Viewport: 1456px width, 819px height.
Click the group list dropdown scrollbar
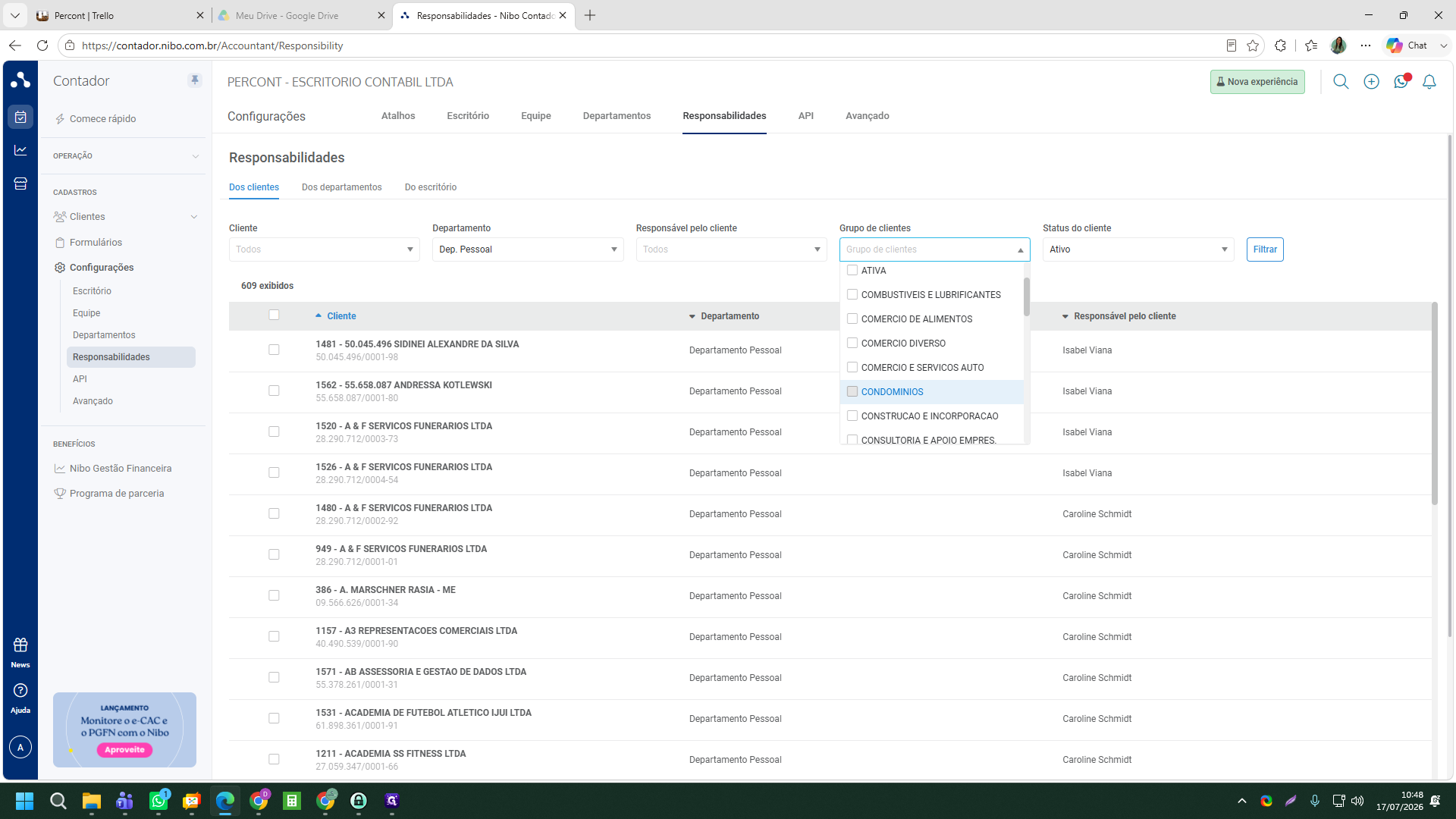point(1027,297)
